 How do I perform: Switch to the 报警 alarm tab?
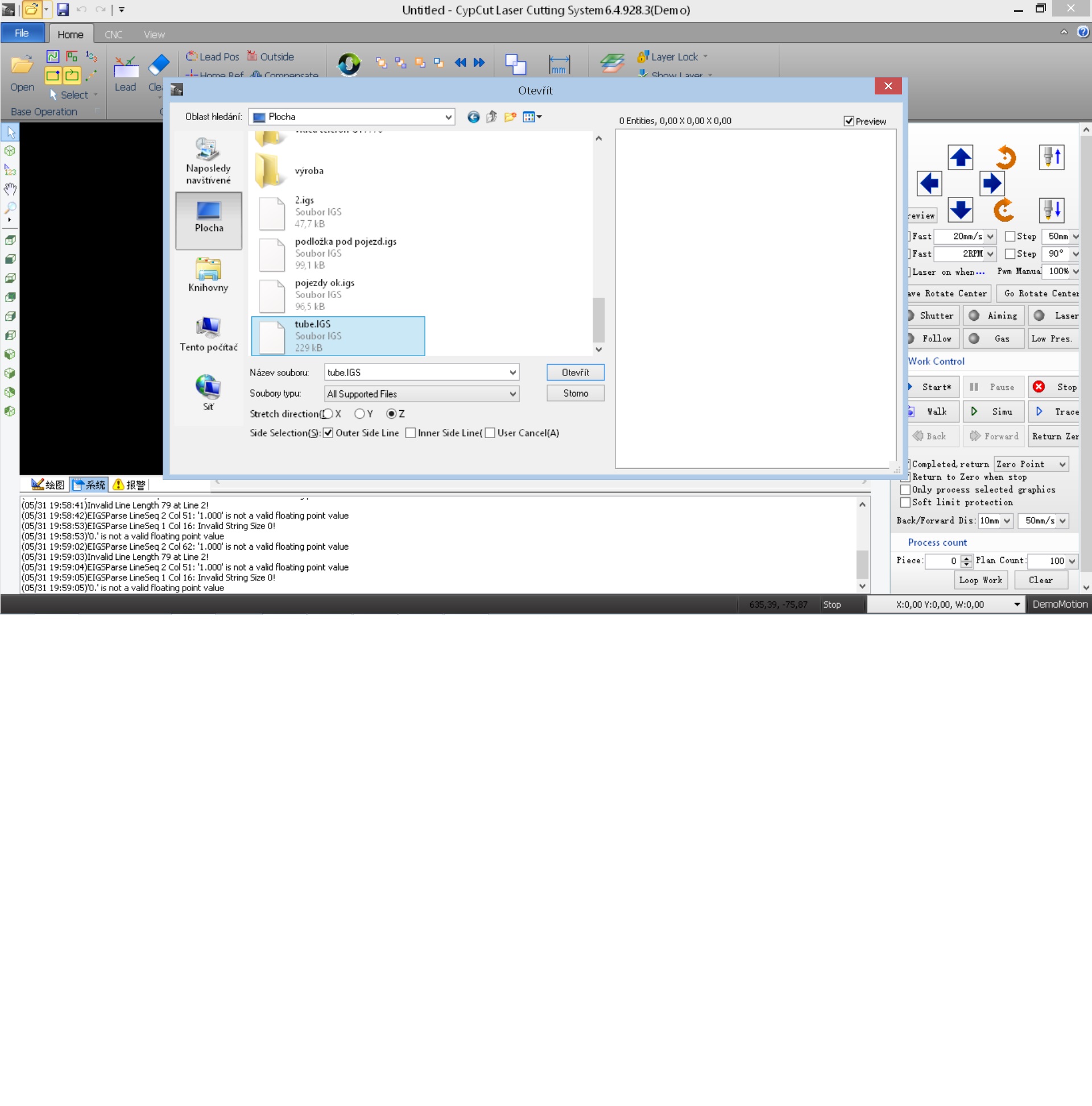point(129,485)
